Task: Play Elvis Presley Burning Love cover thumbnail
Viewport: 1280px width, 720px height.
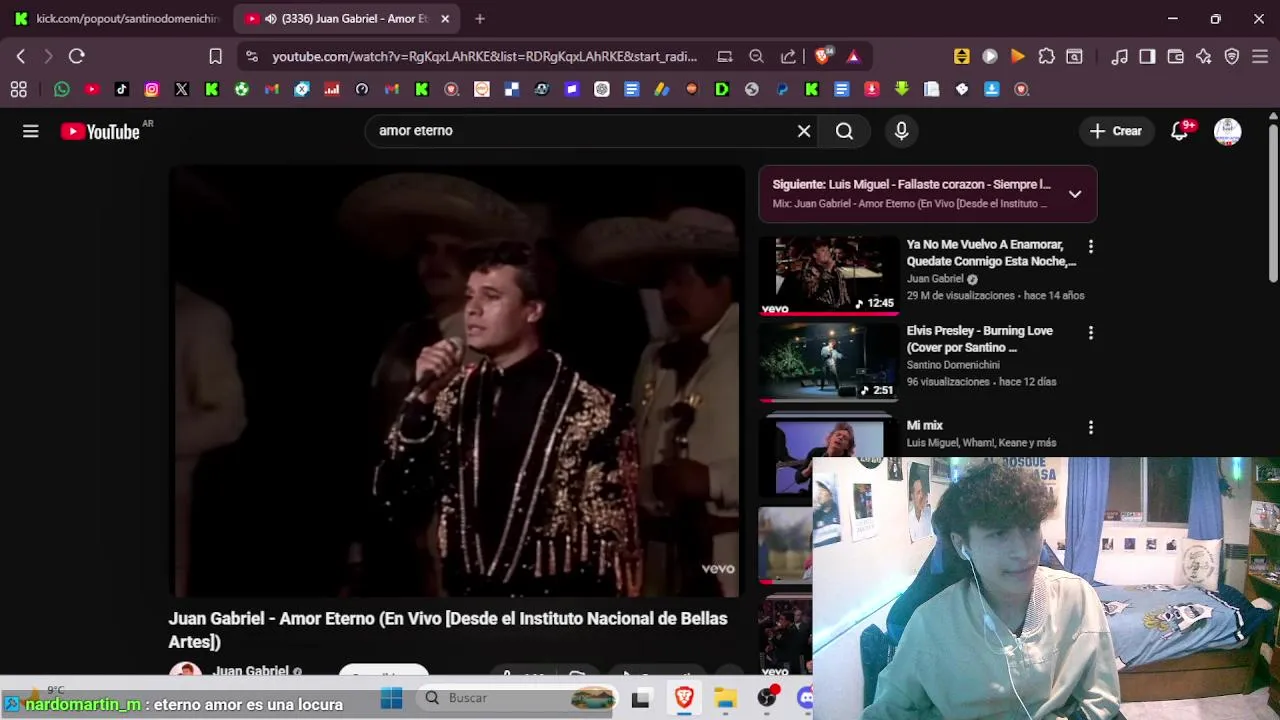Action: click(x=829, y=362)
